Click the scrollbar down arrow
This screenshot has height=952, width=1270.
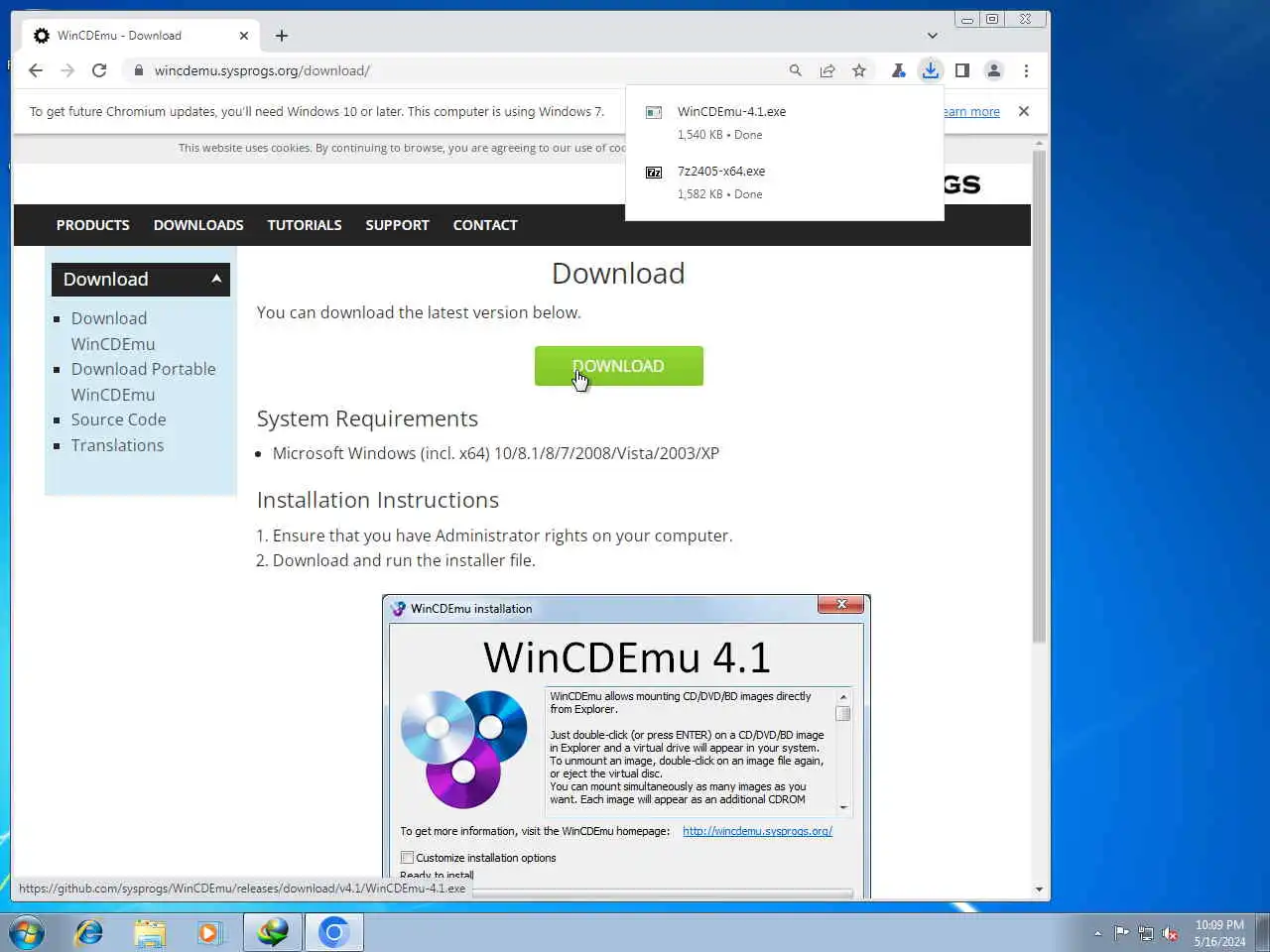tap(1039, 890)
